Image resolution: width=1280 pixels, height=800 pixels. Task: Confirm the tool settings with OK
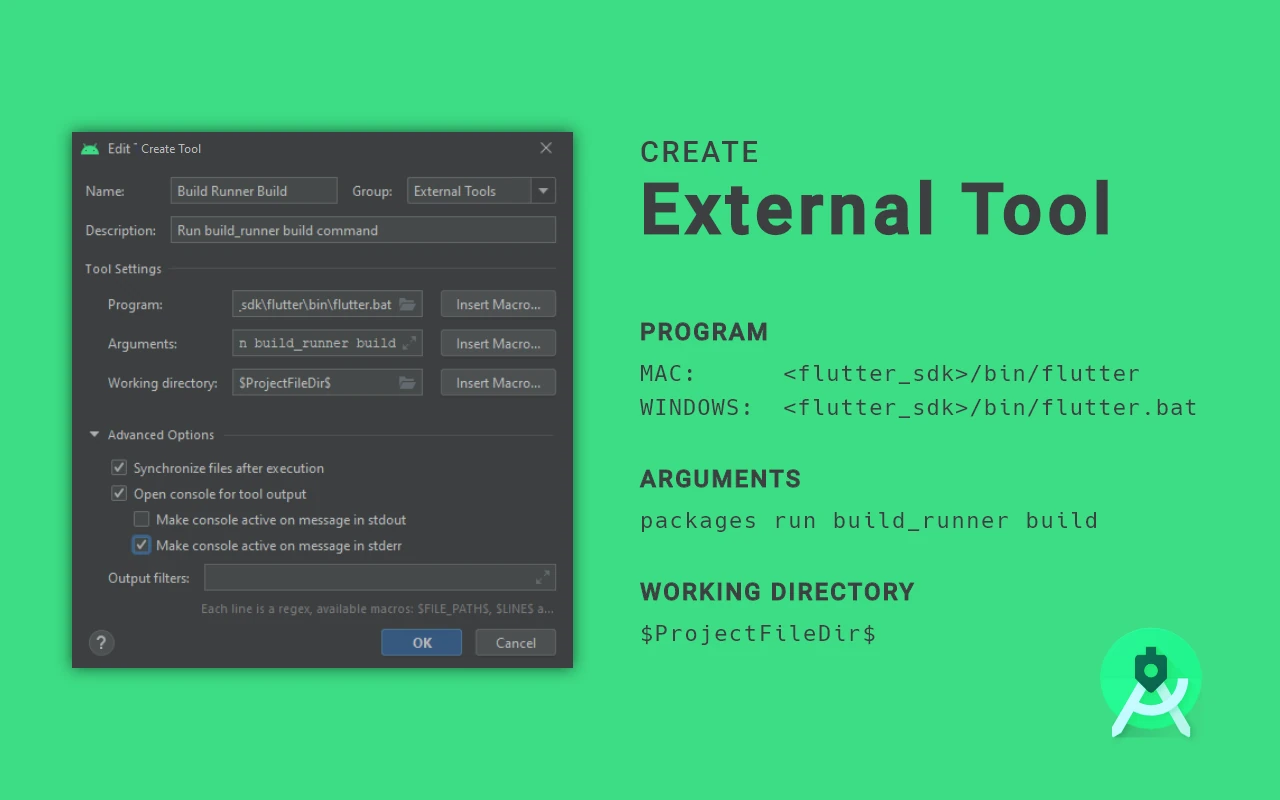coord(421,642)
